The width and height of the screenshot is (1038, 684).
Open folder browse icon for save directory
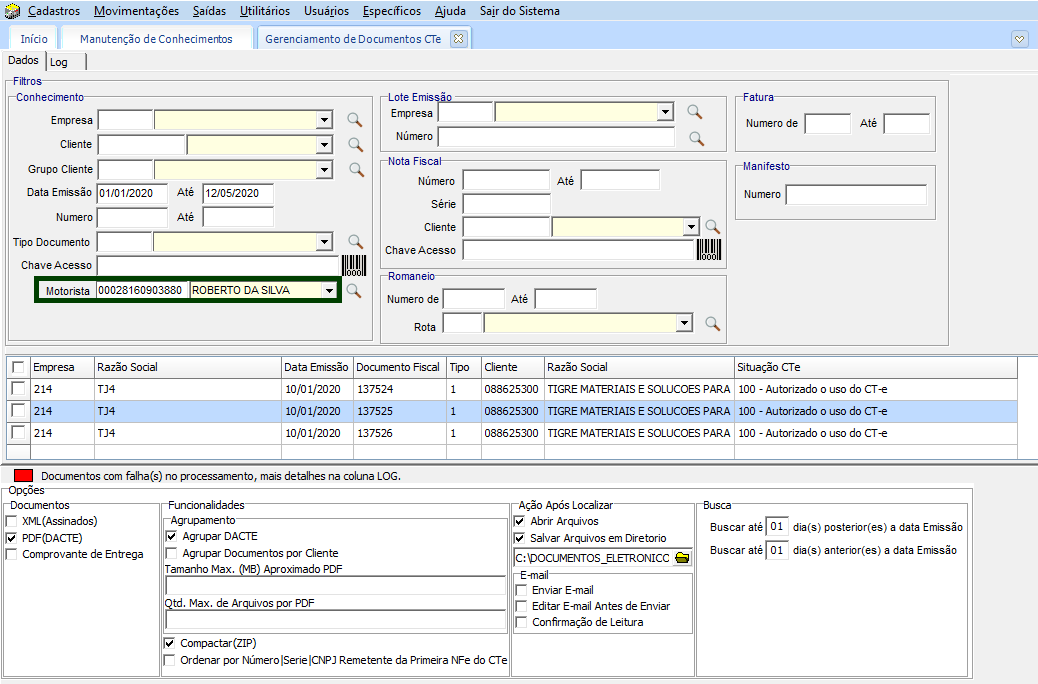(683, 558)
